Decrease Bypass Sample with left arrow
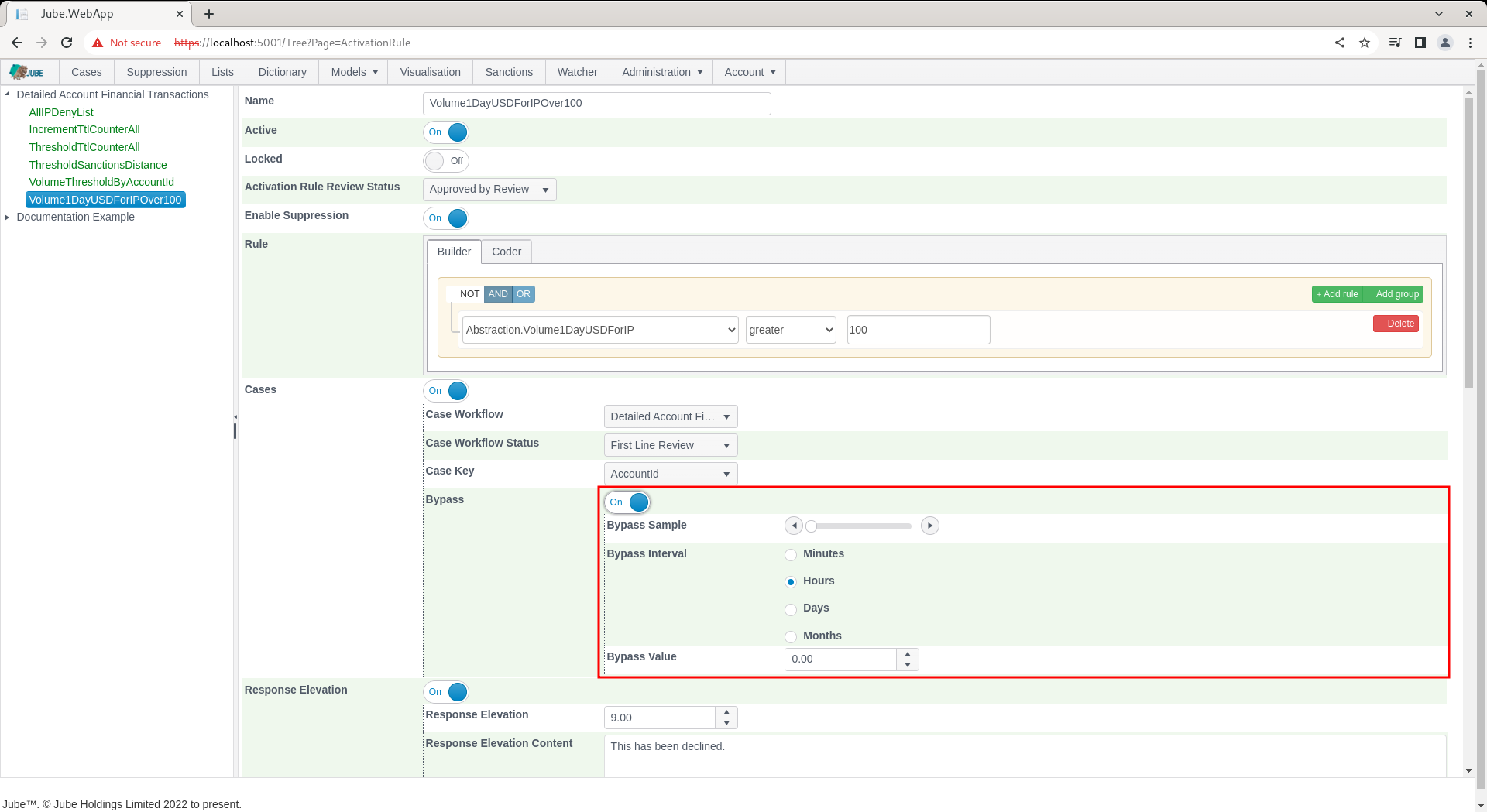The width and height of the screenshot is (1487, 812). (x=794, y=526)
